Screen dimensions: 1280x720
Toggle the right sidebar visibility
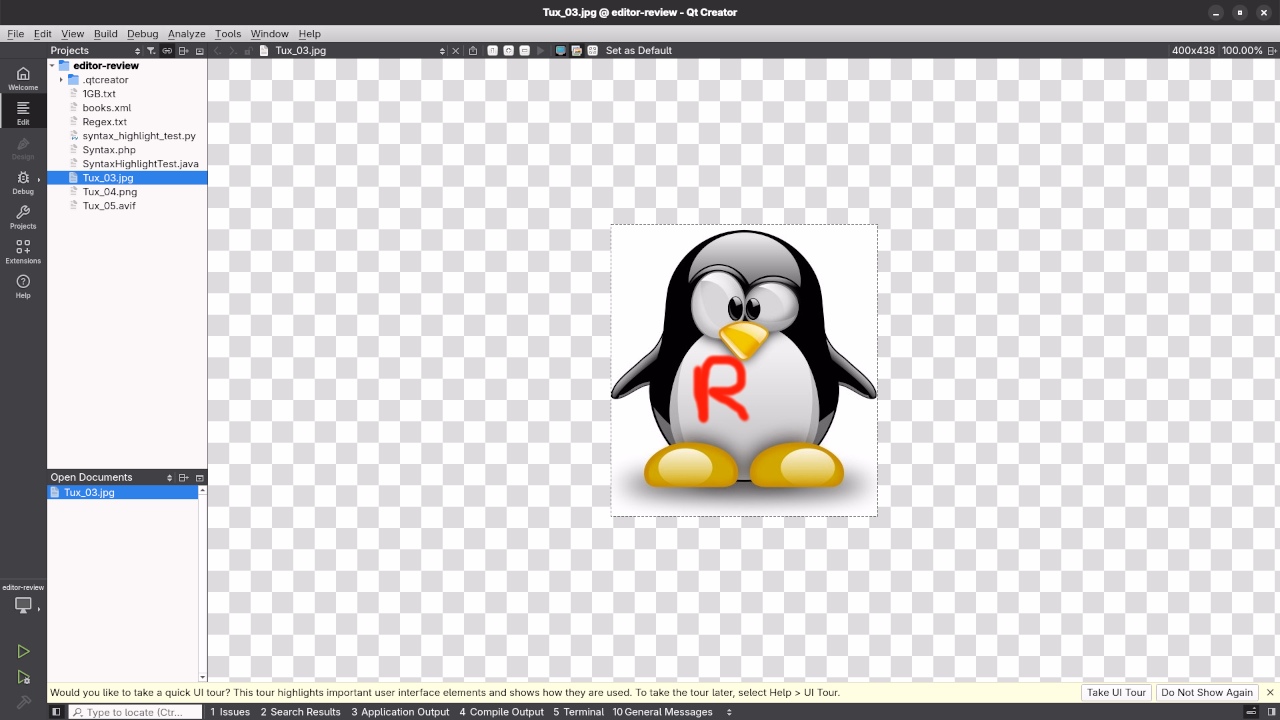pos(1270,712)
